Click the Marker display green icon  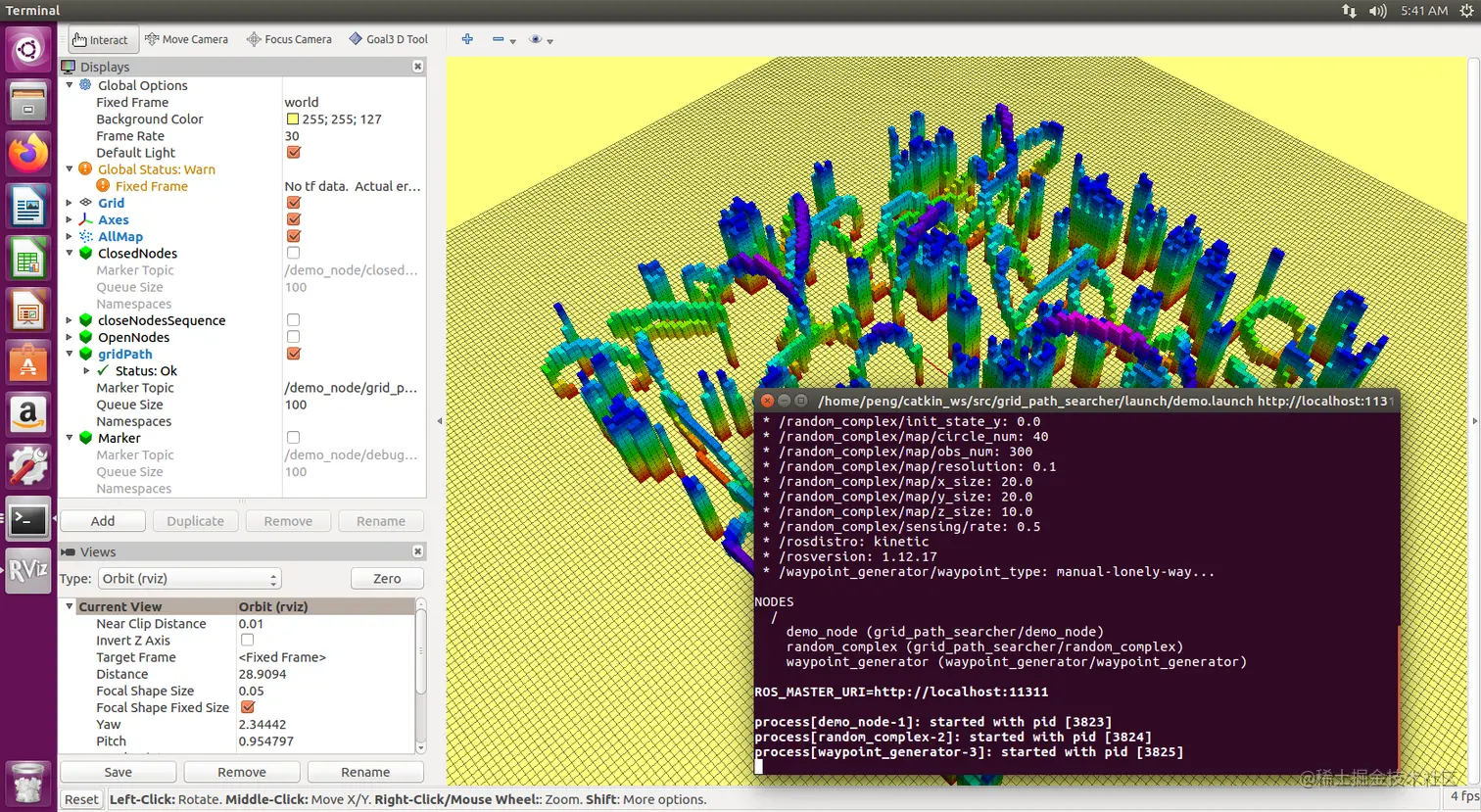85,438
